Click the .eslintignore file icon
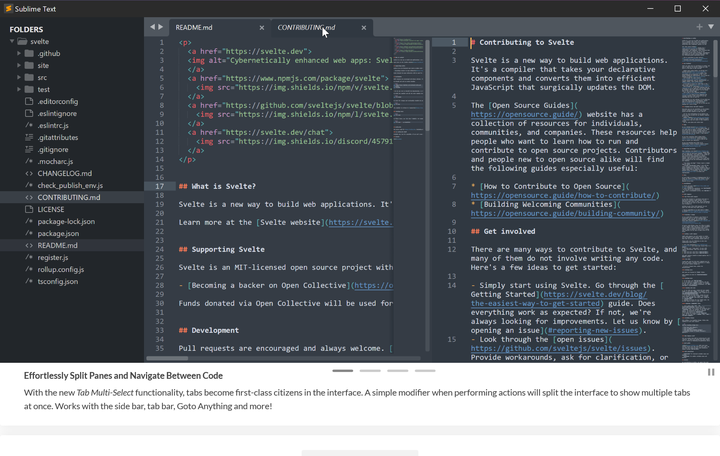 click(x=29, y=113)
